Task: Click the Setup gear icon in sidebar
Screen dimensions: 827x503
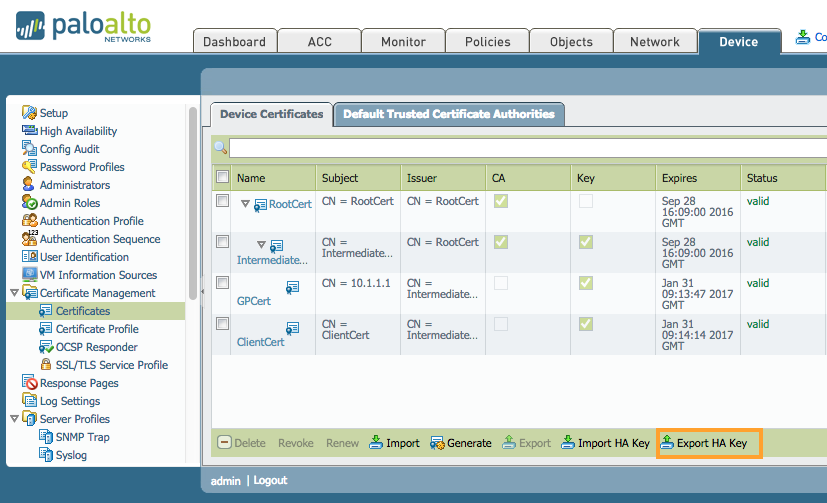Action: click(29, 113)
